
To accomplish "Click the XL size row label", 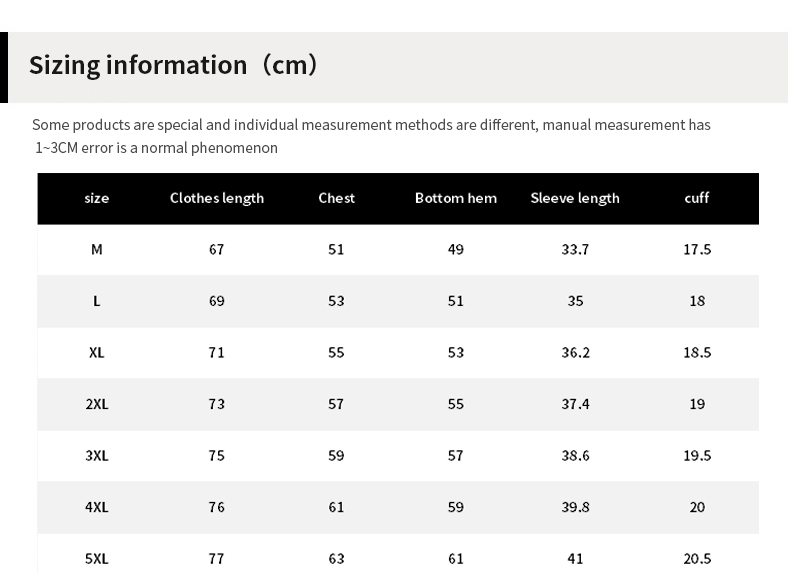I will 97,353.
